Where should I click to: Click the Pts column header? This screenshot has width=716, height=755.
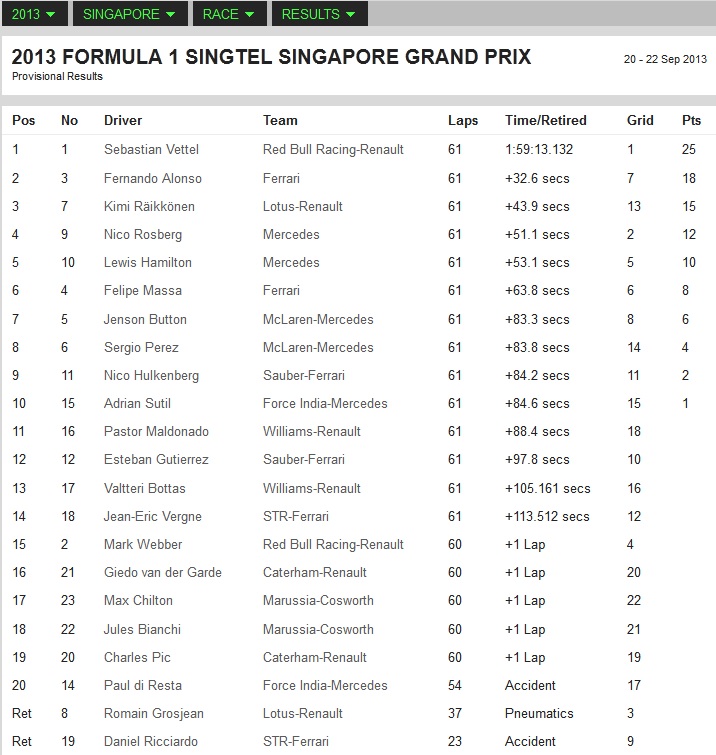(691, 120)
